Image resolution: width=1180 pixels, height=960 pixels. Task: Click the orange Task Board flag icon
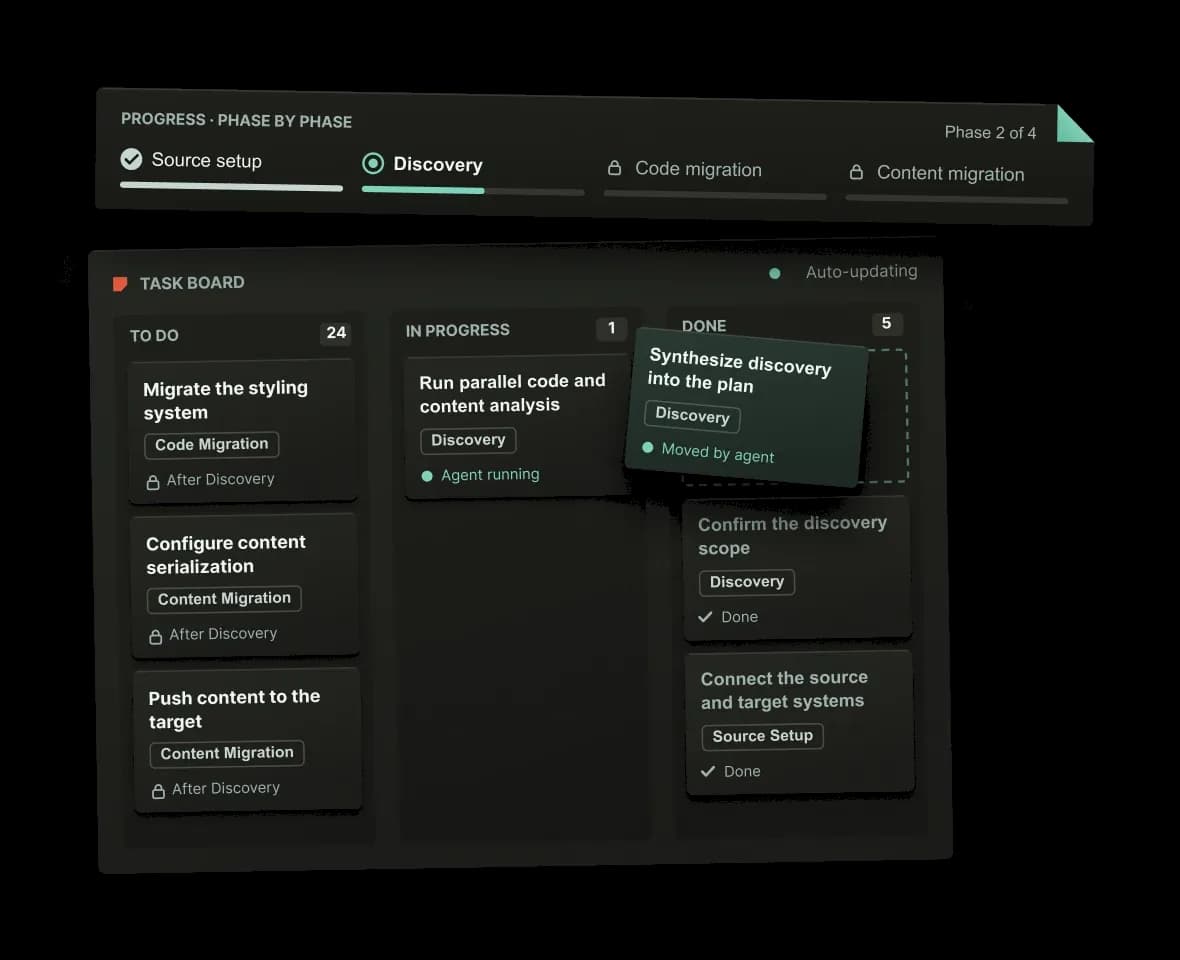point(120,284)
